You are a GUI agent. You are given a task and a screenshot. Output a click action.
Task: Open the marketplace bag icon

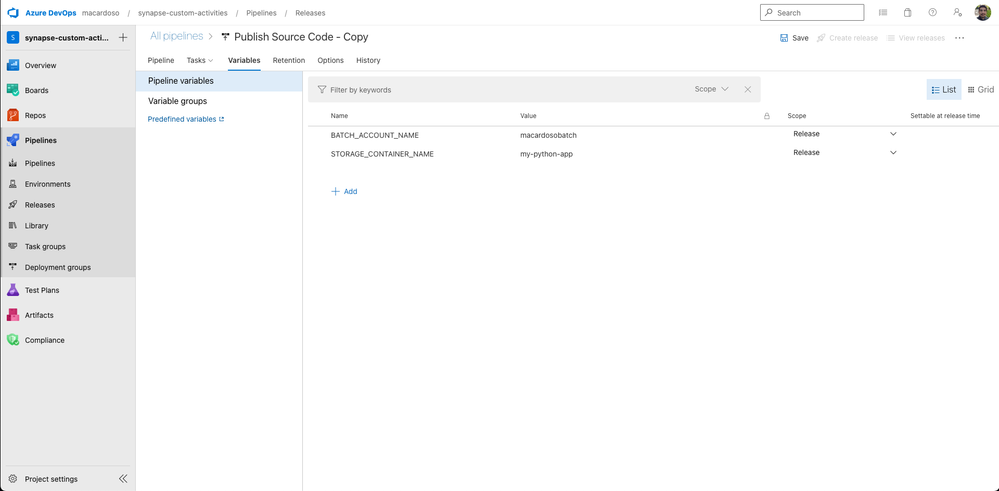pyautogui.click(x=908, y=12)
